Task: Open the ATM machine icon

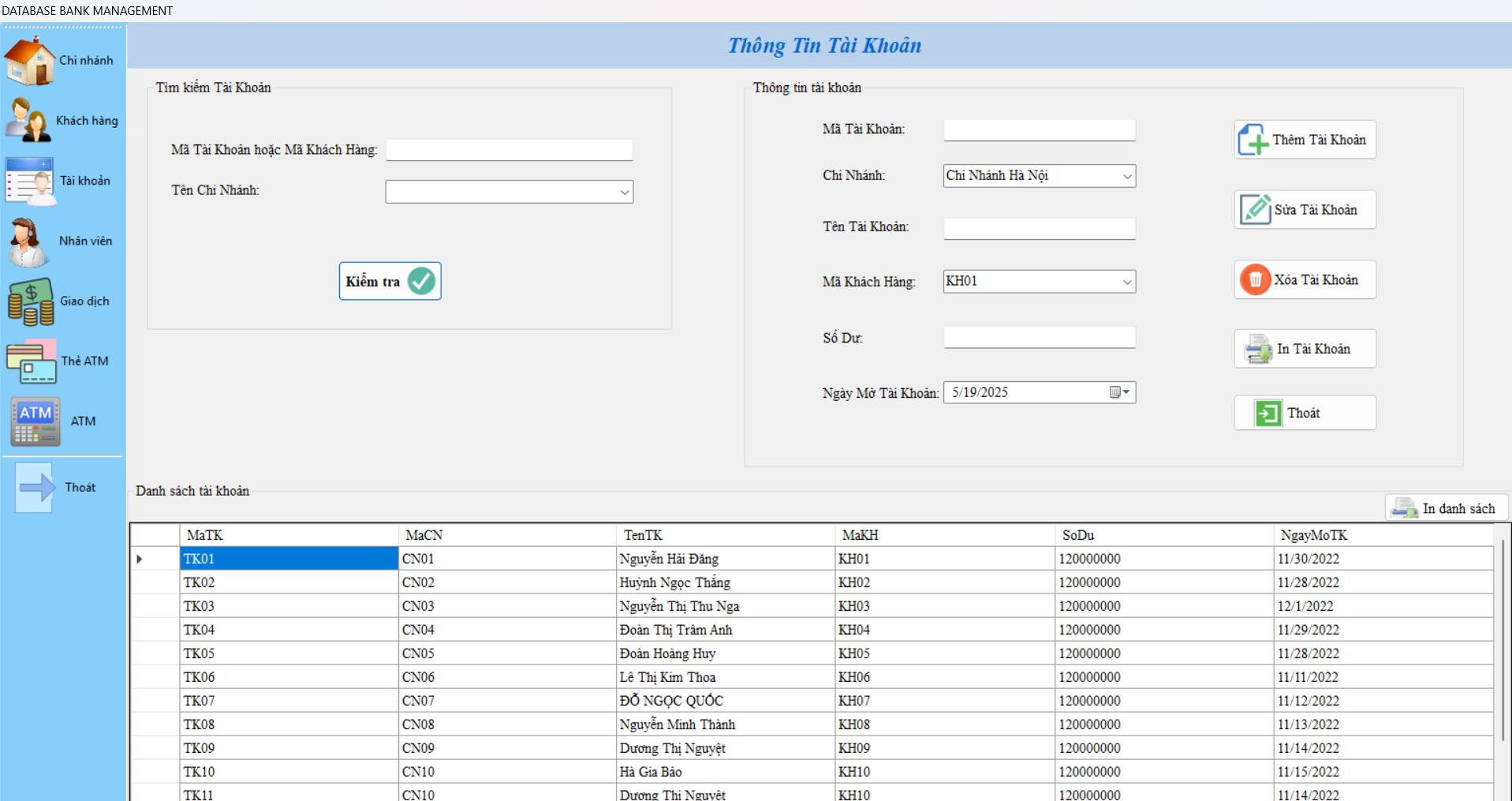Action: coord(35,421)
